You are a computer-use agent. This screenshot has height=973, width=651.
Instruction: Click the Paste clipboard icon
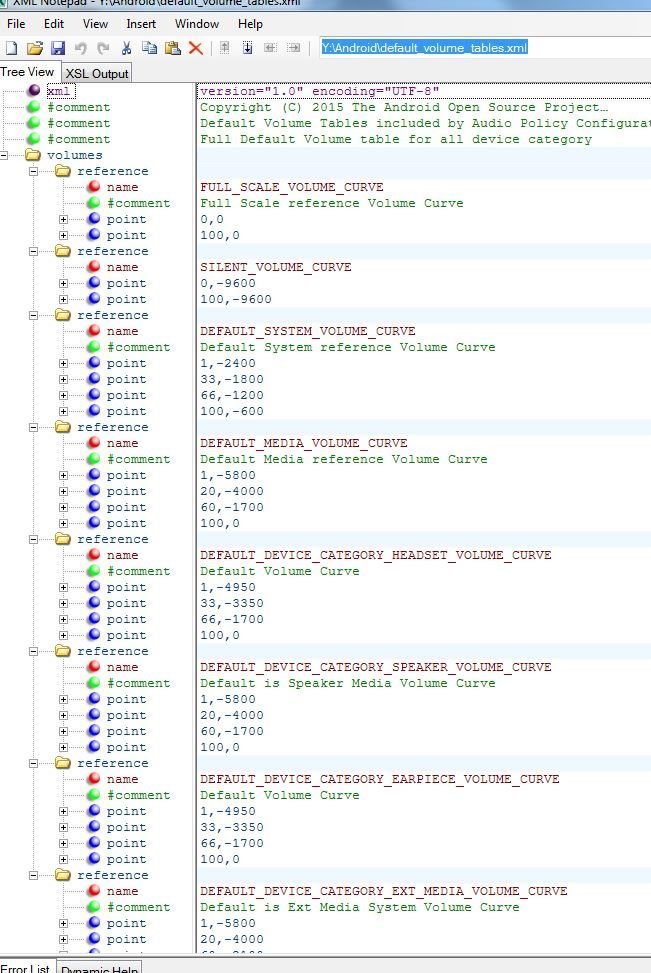coord(173,48)
